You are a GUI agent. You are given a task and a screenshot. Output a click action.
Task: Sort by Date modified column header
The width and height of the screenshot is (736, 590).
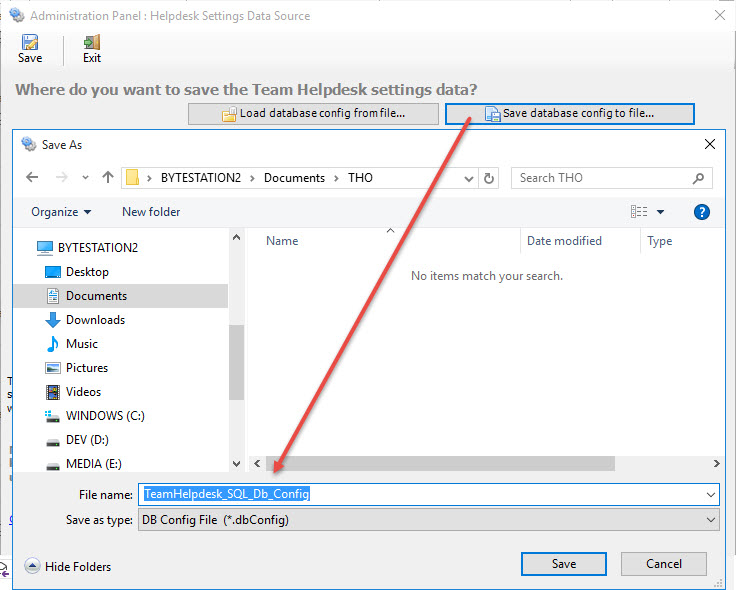click(564, 241)
